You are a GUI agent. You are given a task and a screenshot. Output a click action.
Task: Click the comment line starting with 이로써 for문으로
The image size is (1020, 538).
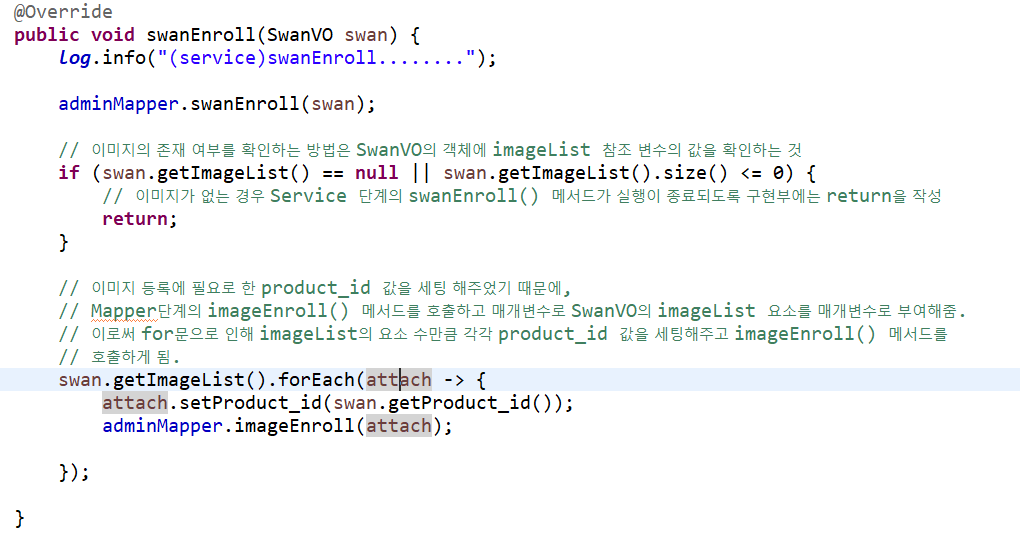point(503,334)
